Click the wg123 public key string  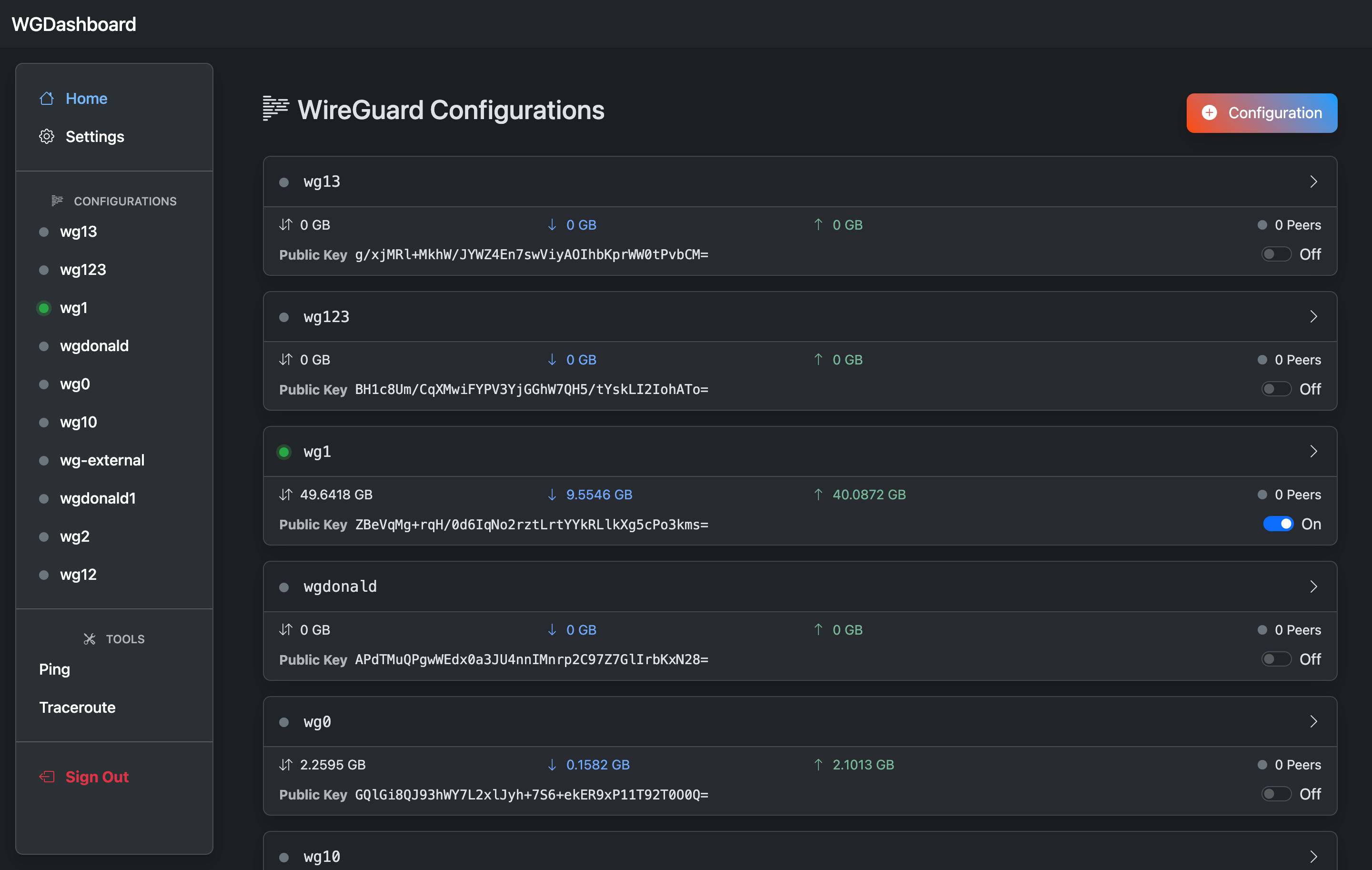[x=532, y=389]
